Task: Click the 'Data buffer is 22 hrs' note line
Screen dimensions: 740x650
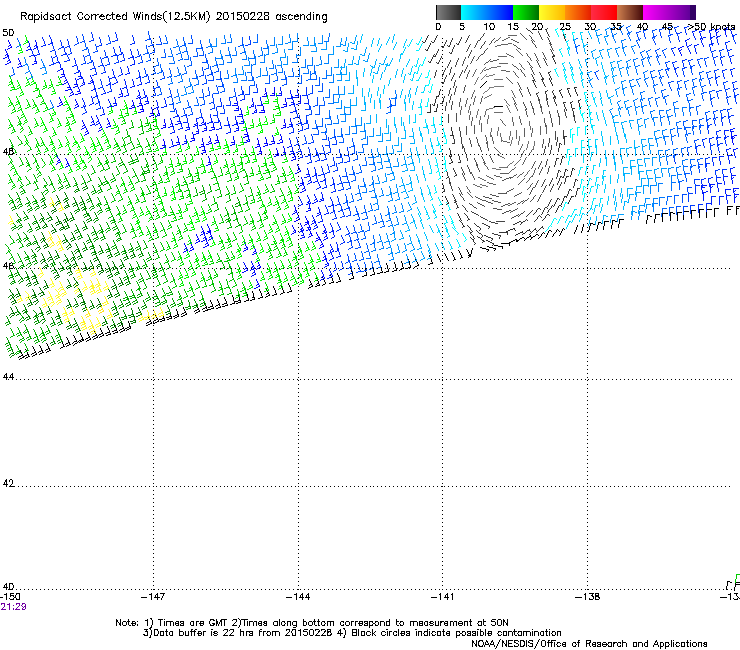Action: click(x=352, y=633)
